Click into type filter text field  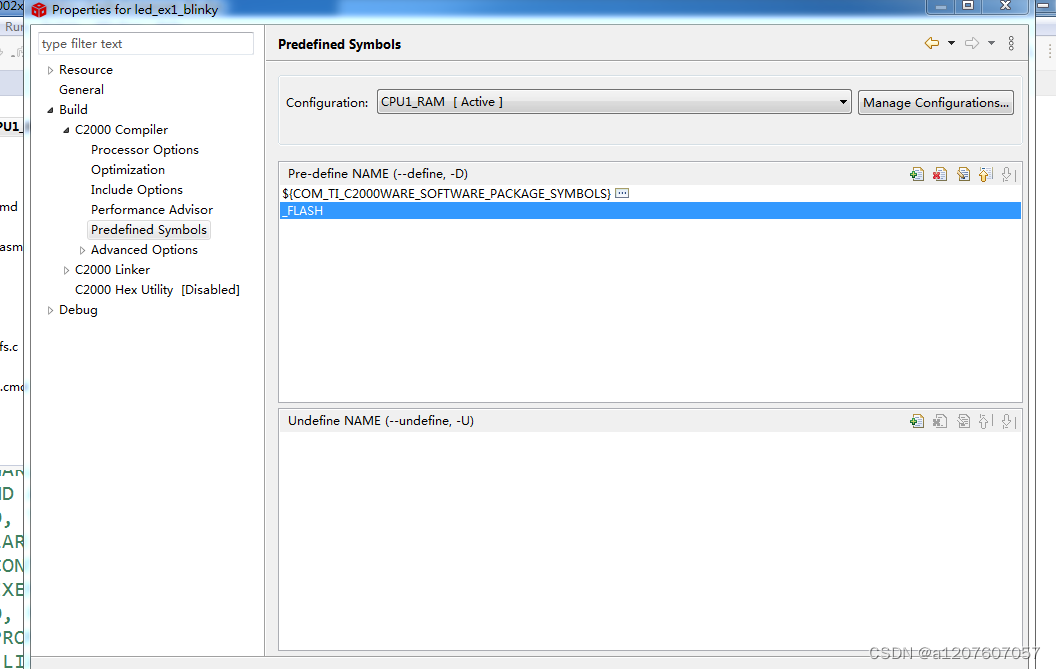[146, 44]
